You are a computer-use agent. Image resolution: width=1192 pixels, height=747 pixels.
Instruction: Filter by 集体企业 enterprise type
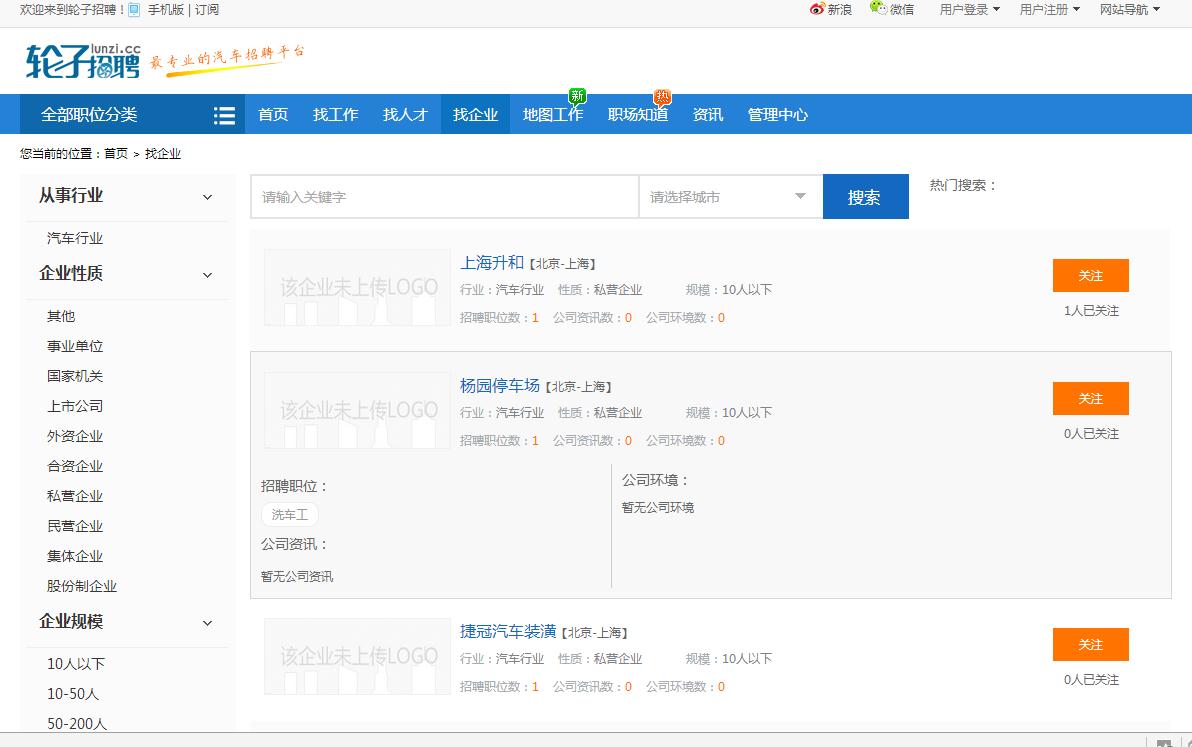74,556
